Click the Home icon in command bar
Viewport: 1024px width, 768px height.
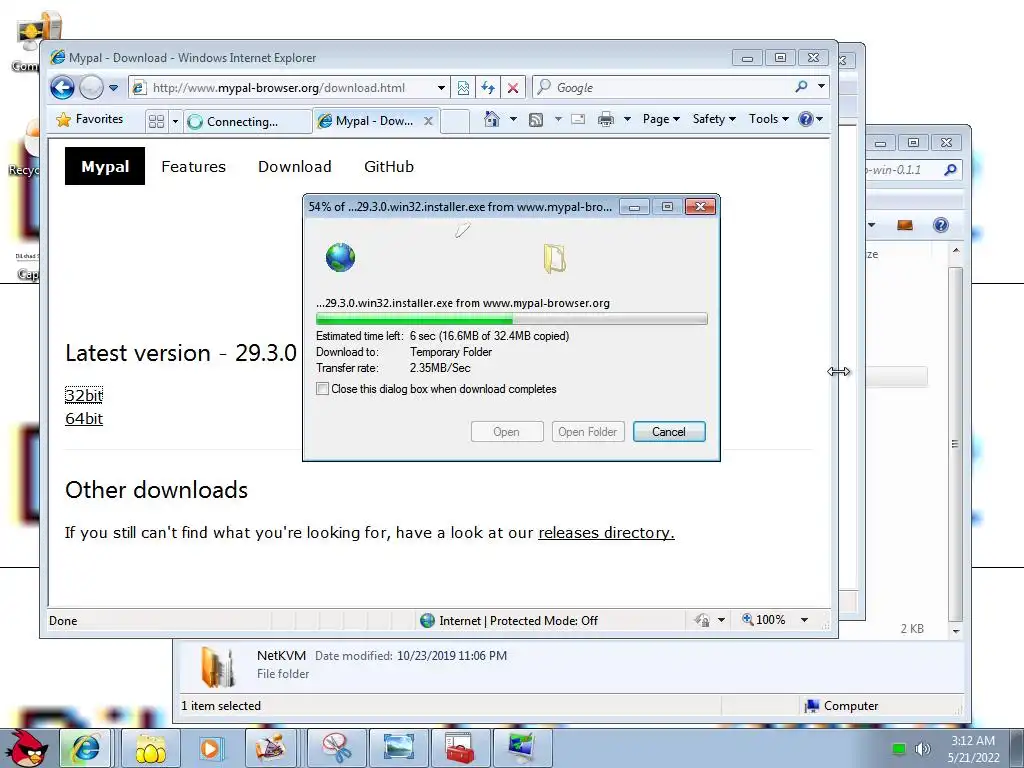click(x=492, y=119)
